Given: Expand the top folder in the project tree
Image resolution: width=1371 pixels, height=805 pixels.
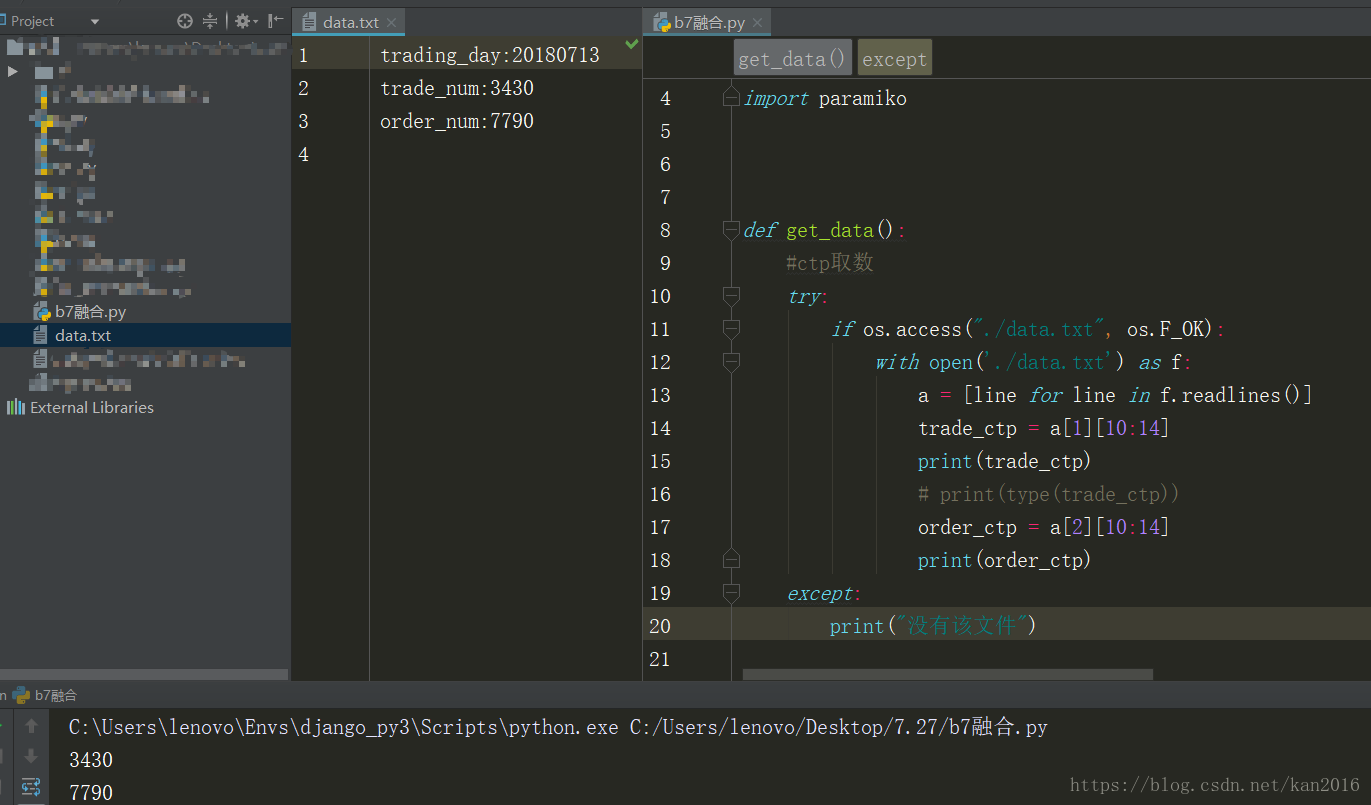Looking at the screenshot, I should pyautogui.click(x=12, y=71).
